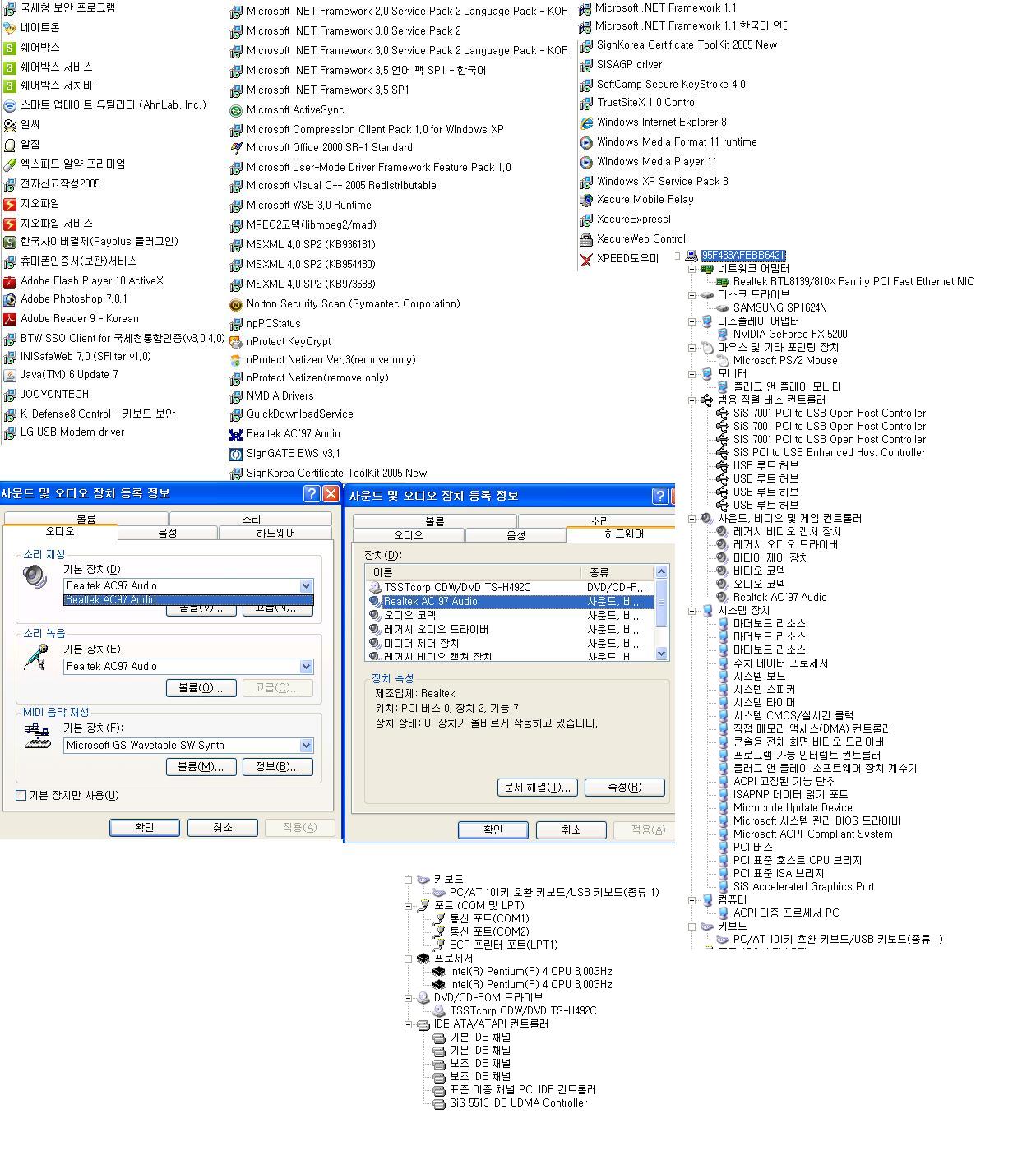Collapse the 디스크 드라이브 tree node
1036x1160 pixels.
point(692,295)
